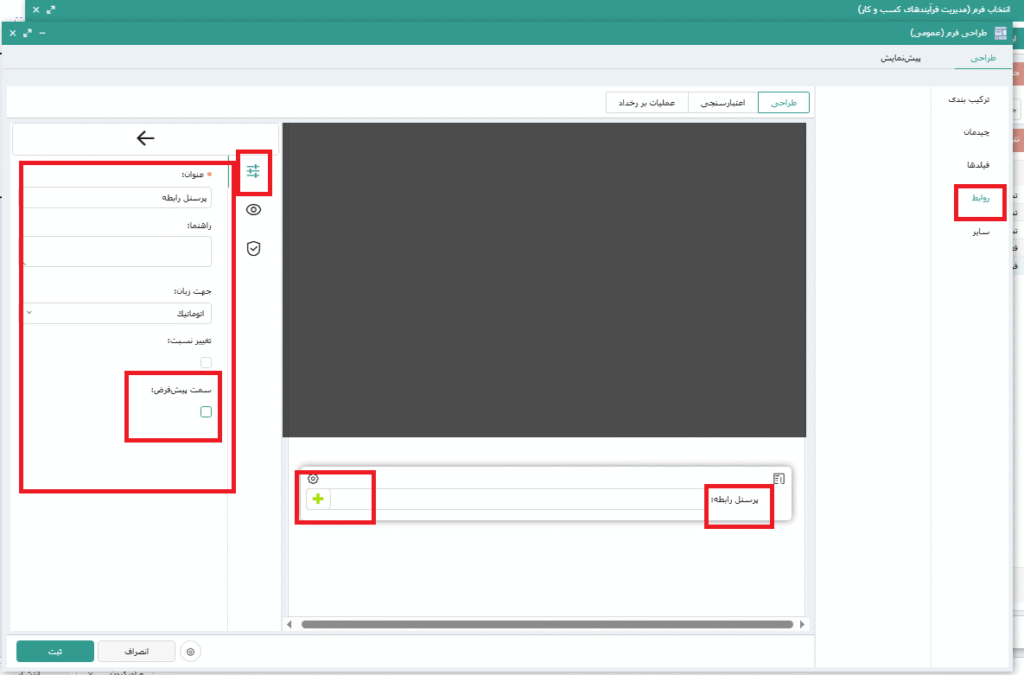
Task: Click the green plus button in پرسنل رابطه field
Action: [318, 499]
